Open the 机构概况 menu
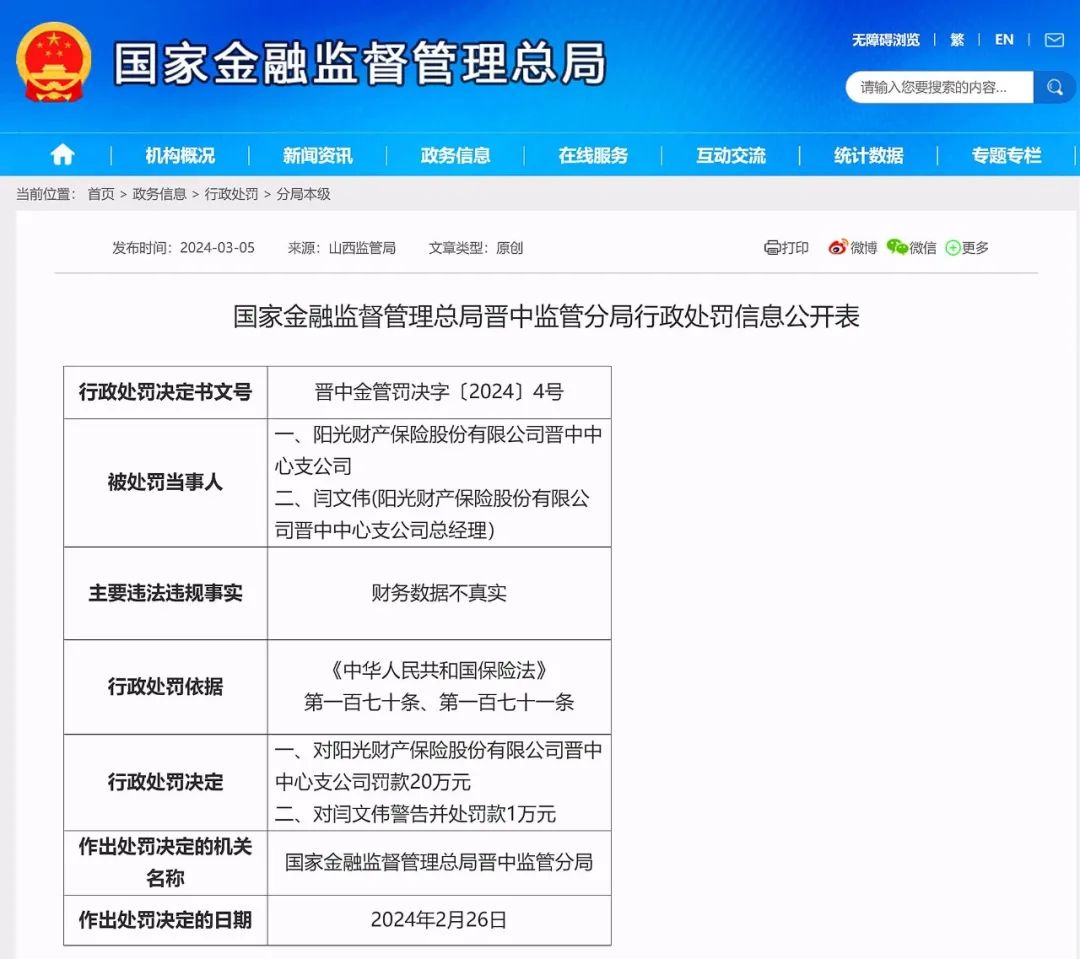This screenshot has height=959, width=1080. tap(180, 155)
